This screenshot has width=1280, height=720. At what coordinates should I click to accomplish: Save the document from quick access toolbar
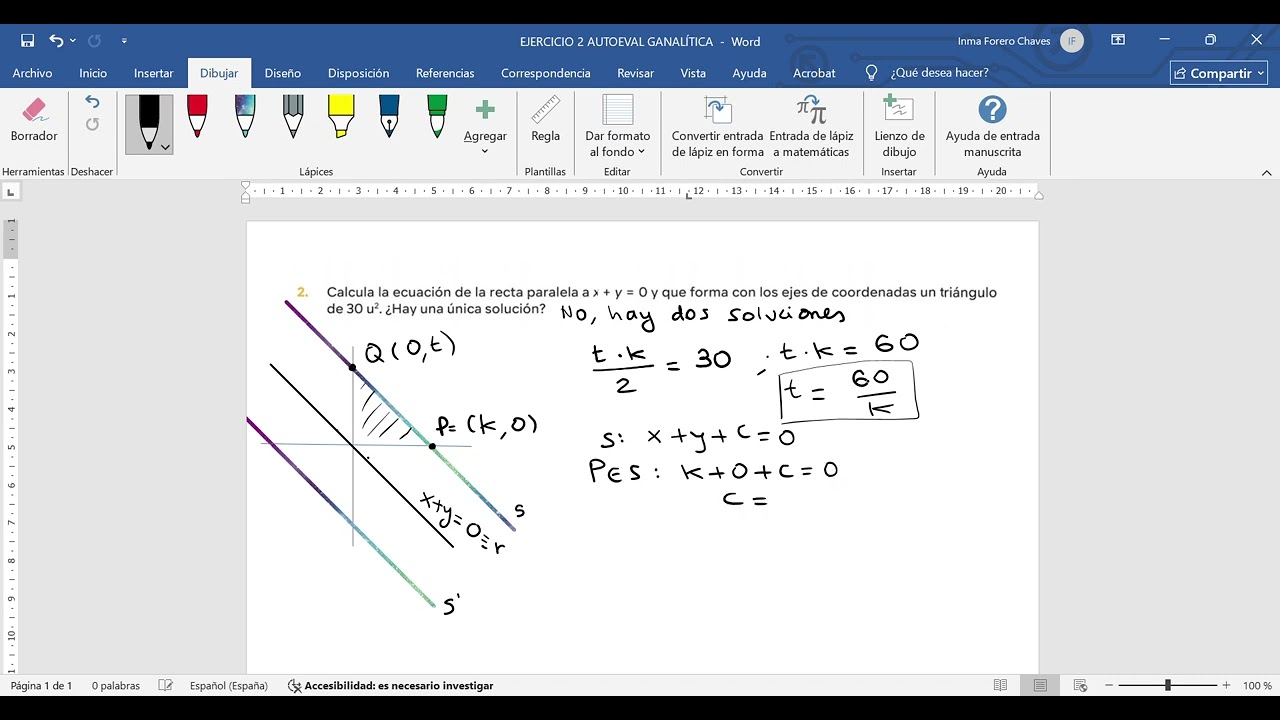click(x=27, y=41)
